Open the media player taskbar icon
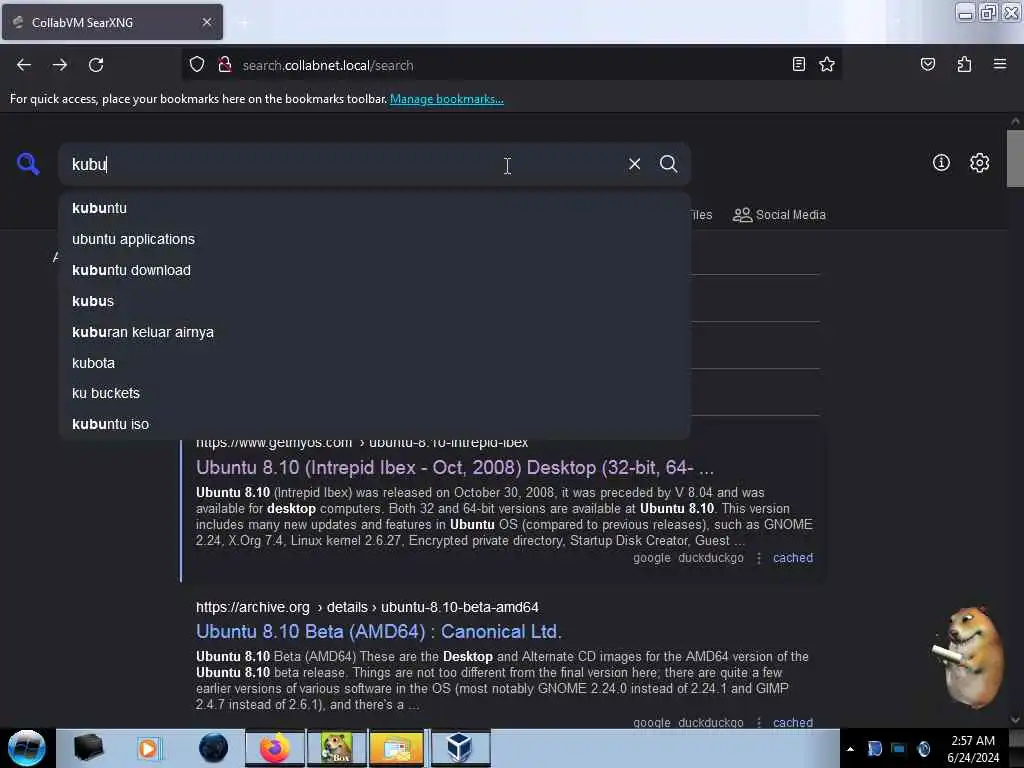This screenshot has height=768, width=1024. pos(148,748)
